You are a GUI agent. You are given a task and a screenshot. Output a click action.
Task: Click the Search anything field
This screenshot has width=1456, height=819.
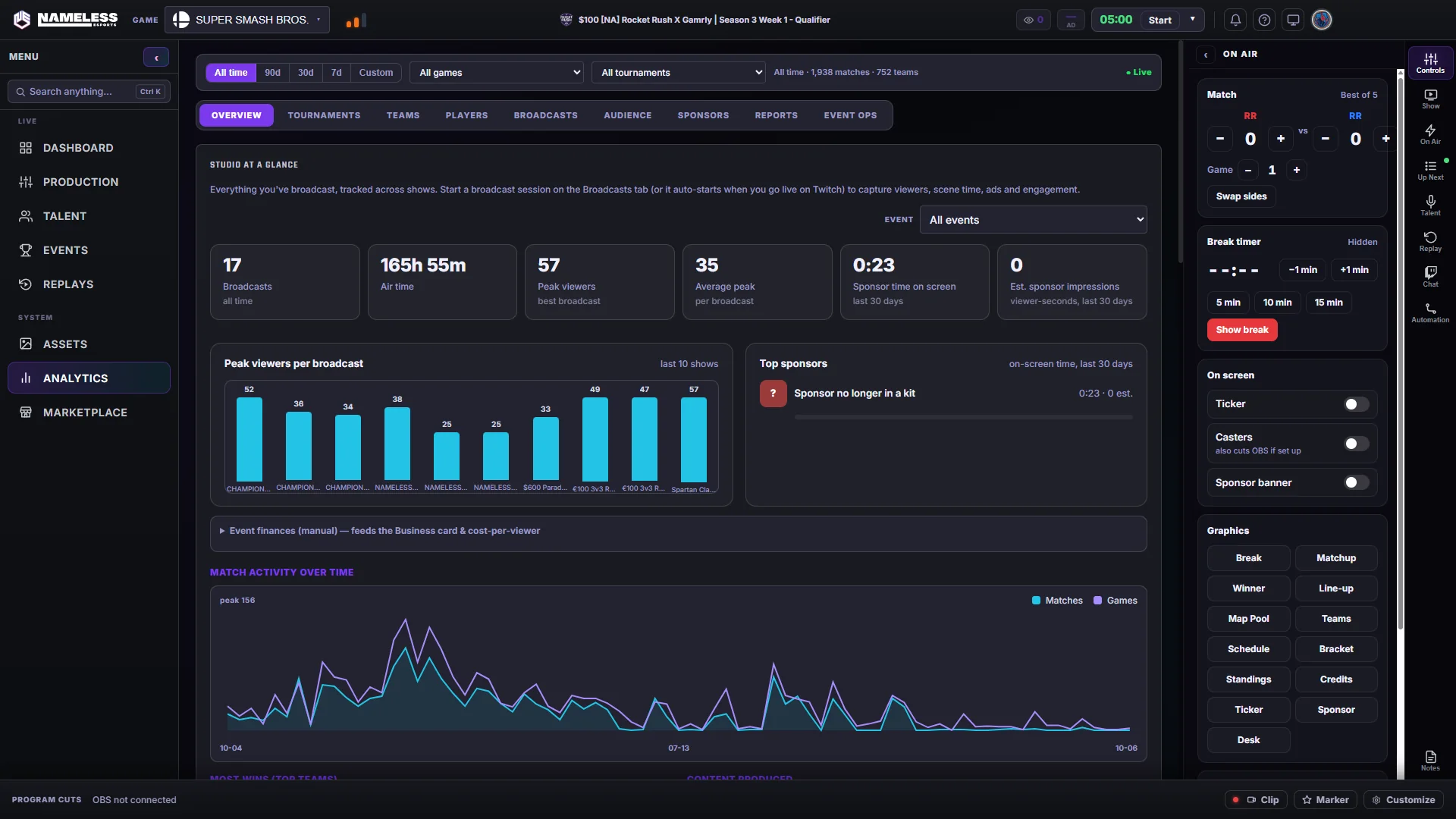89,92
